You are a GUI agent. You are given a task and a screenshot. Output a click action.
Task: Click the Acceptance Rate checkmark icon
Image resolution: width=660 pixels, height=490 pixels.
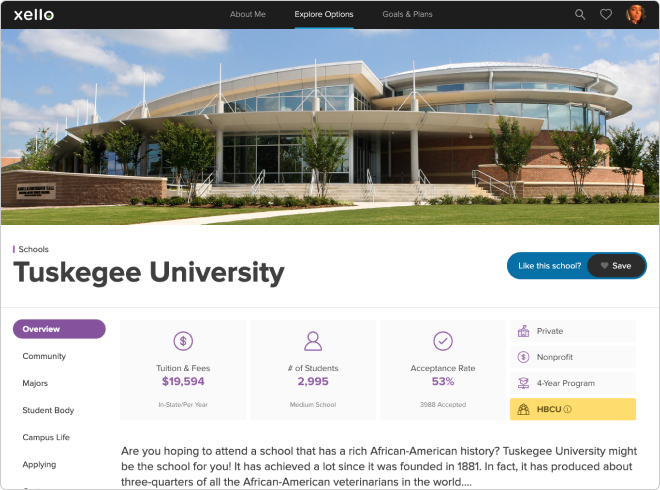click(x=443, y=341)
